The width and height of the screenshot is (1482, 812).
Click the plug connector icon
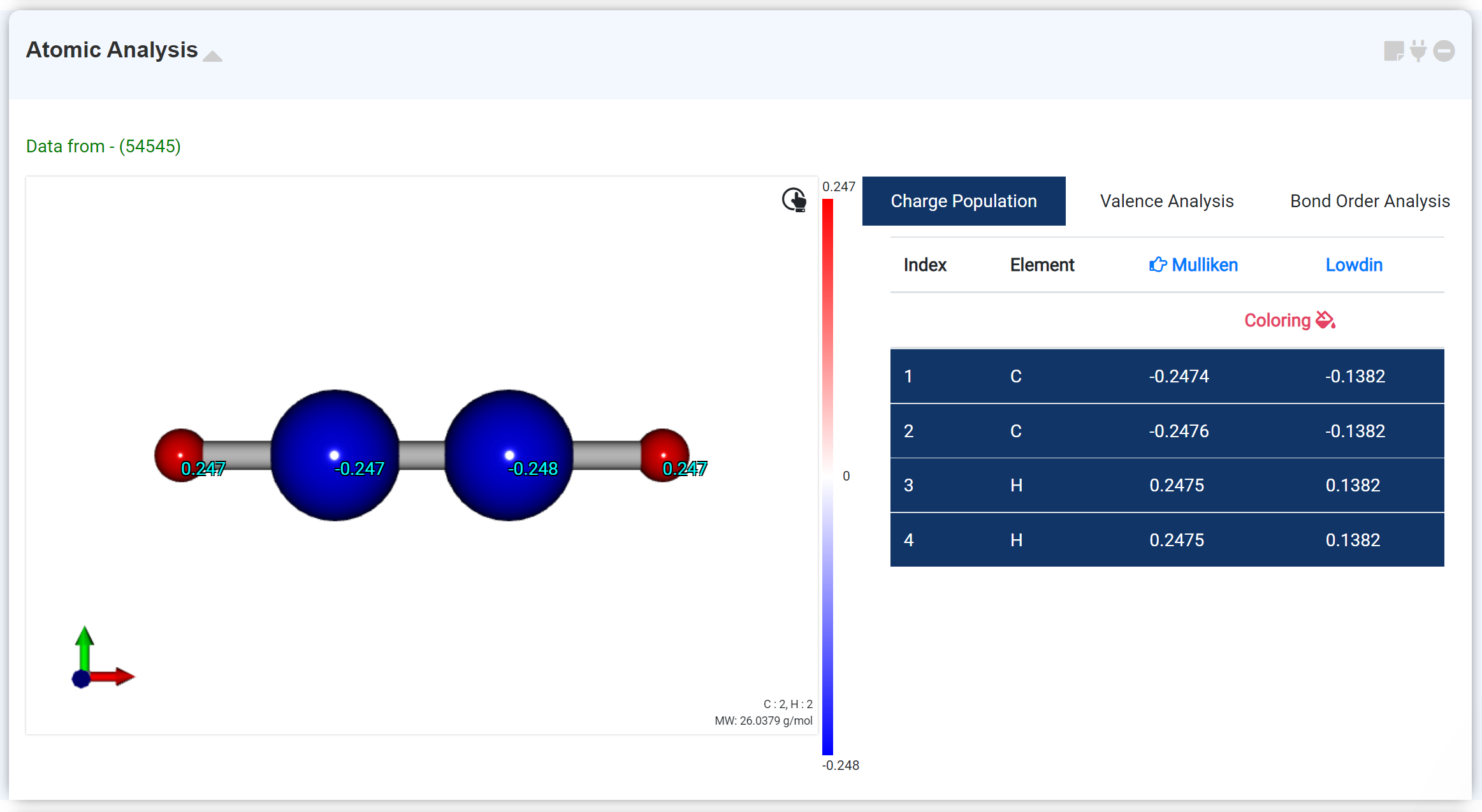pyautogui.click(x=1418, y=51)
